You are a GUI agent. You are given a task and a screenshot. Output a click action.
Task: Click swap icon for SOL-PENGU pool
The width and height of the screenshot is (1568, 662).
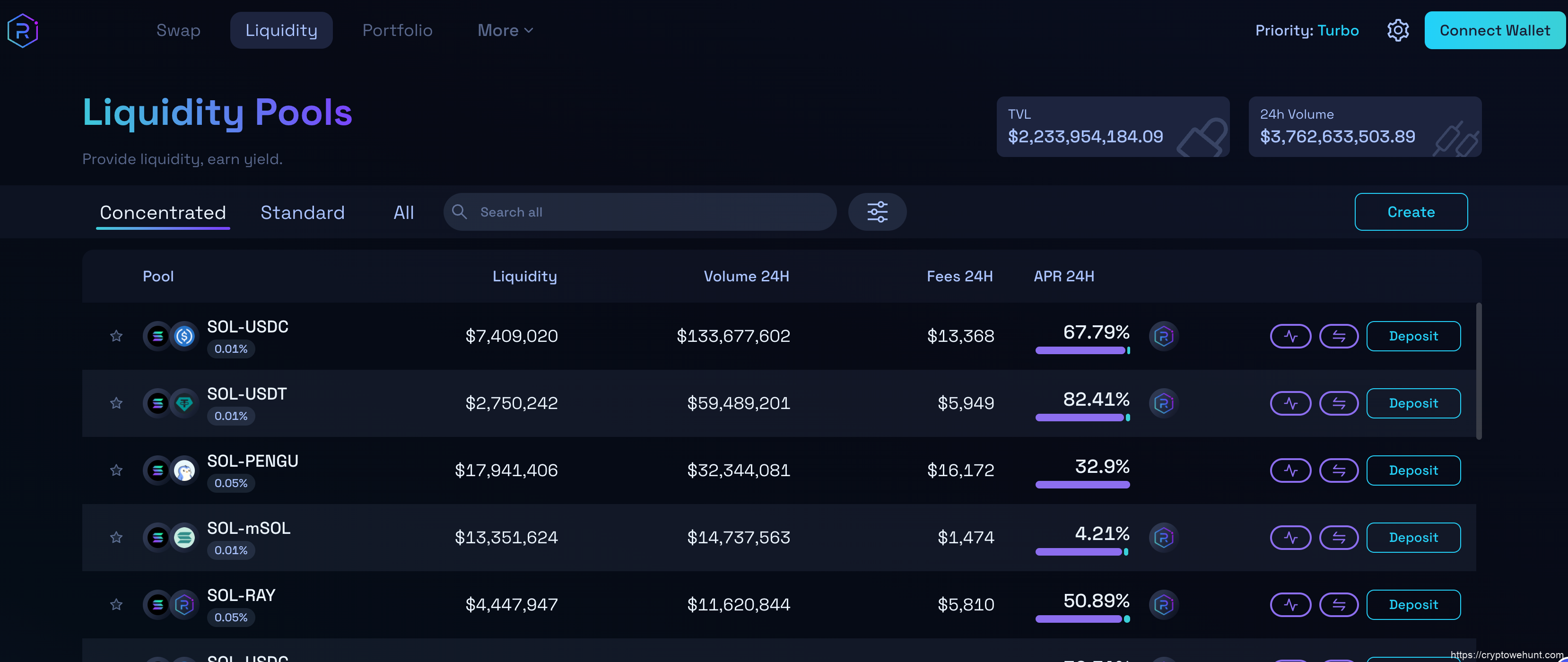point(1339,470)
